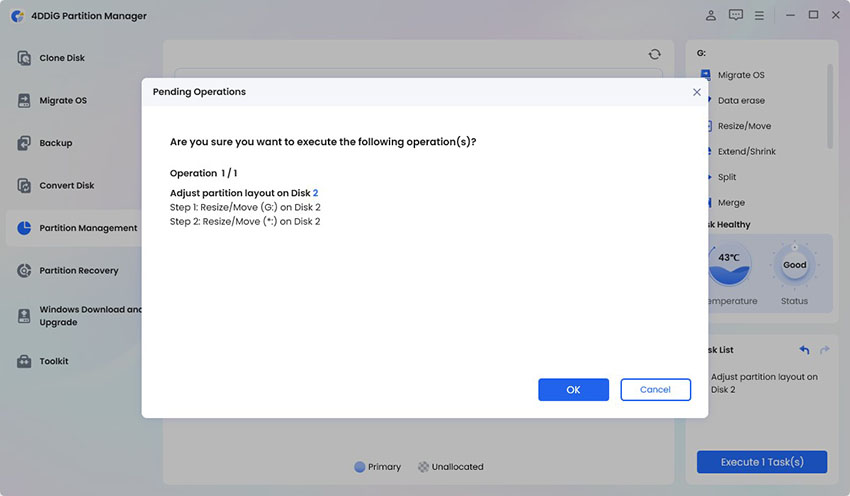Choose Split in actions panel

(727, 177)
